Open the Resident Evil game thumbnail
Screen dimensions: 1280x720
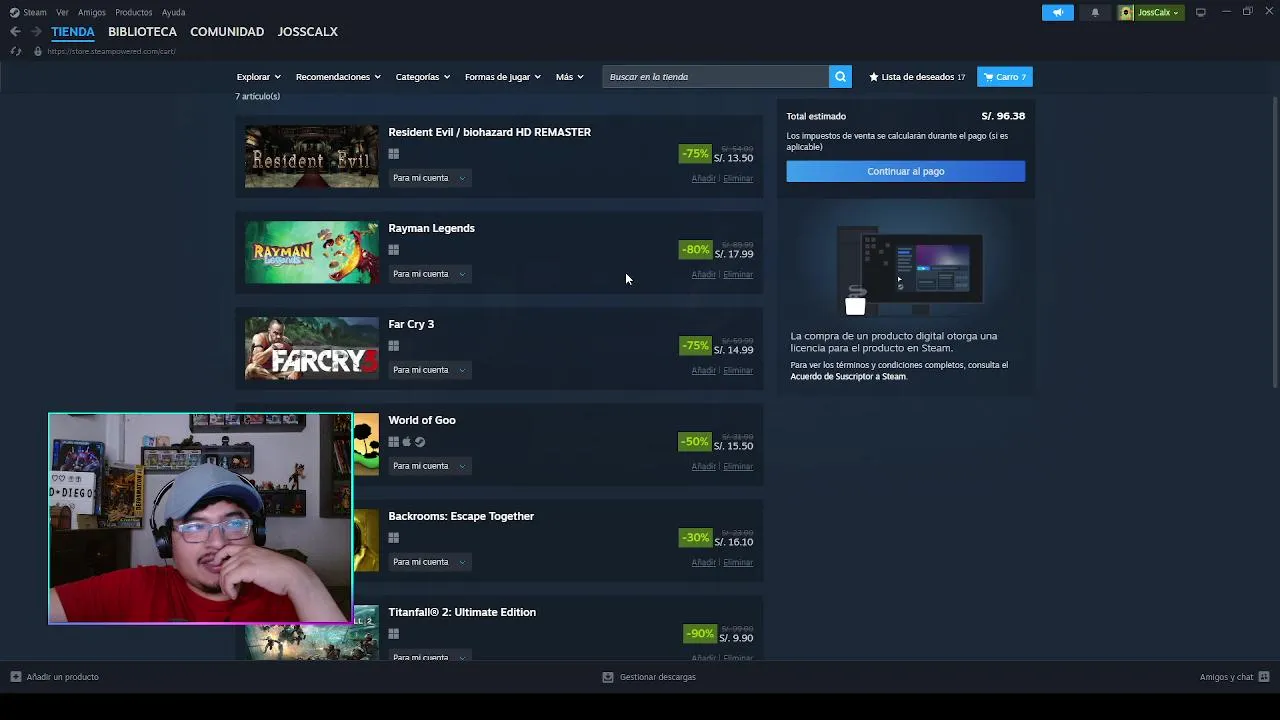312,156
